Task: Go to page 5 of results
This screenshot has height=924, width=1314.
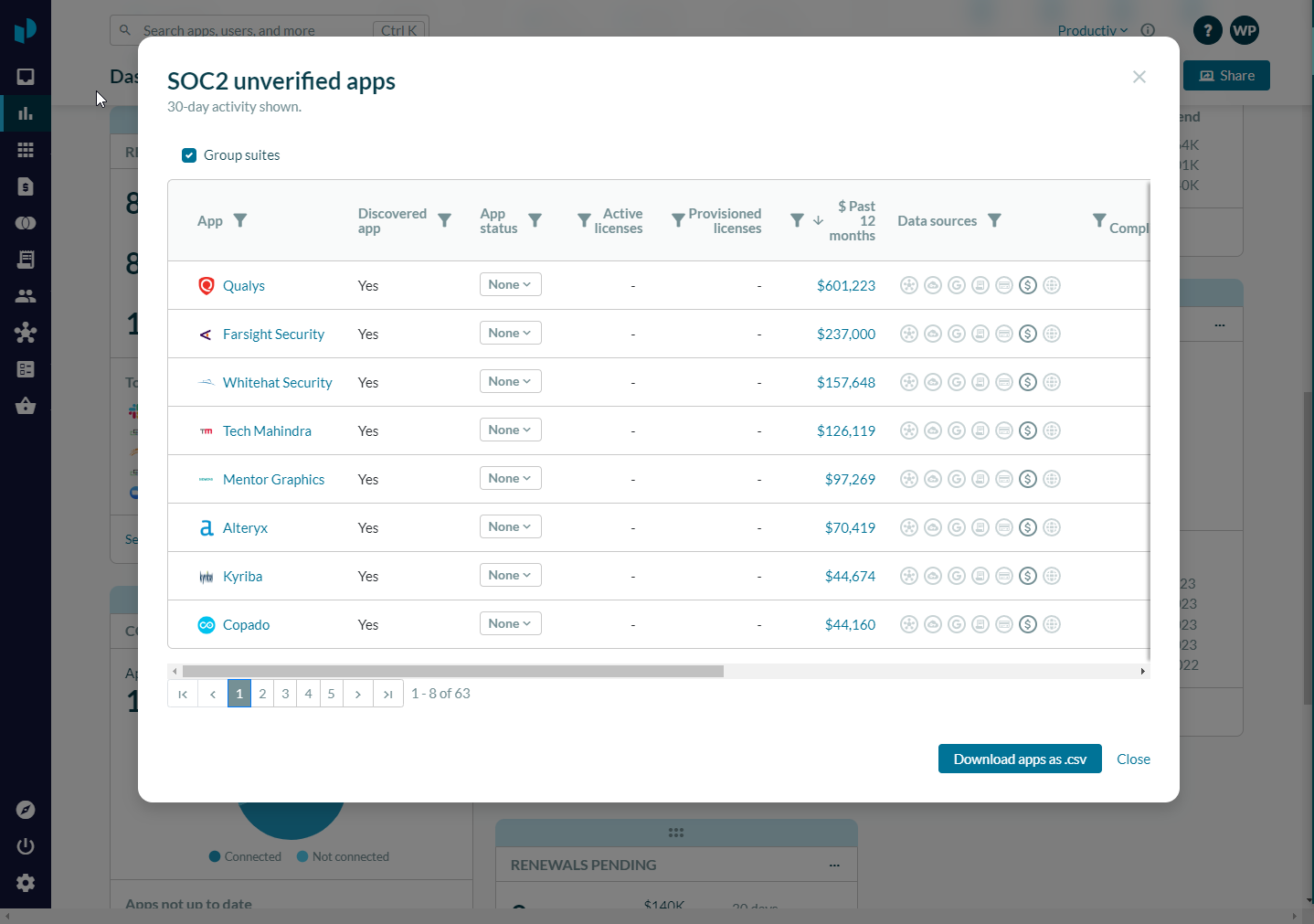Action: point(331,694)
